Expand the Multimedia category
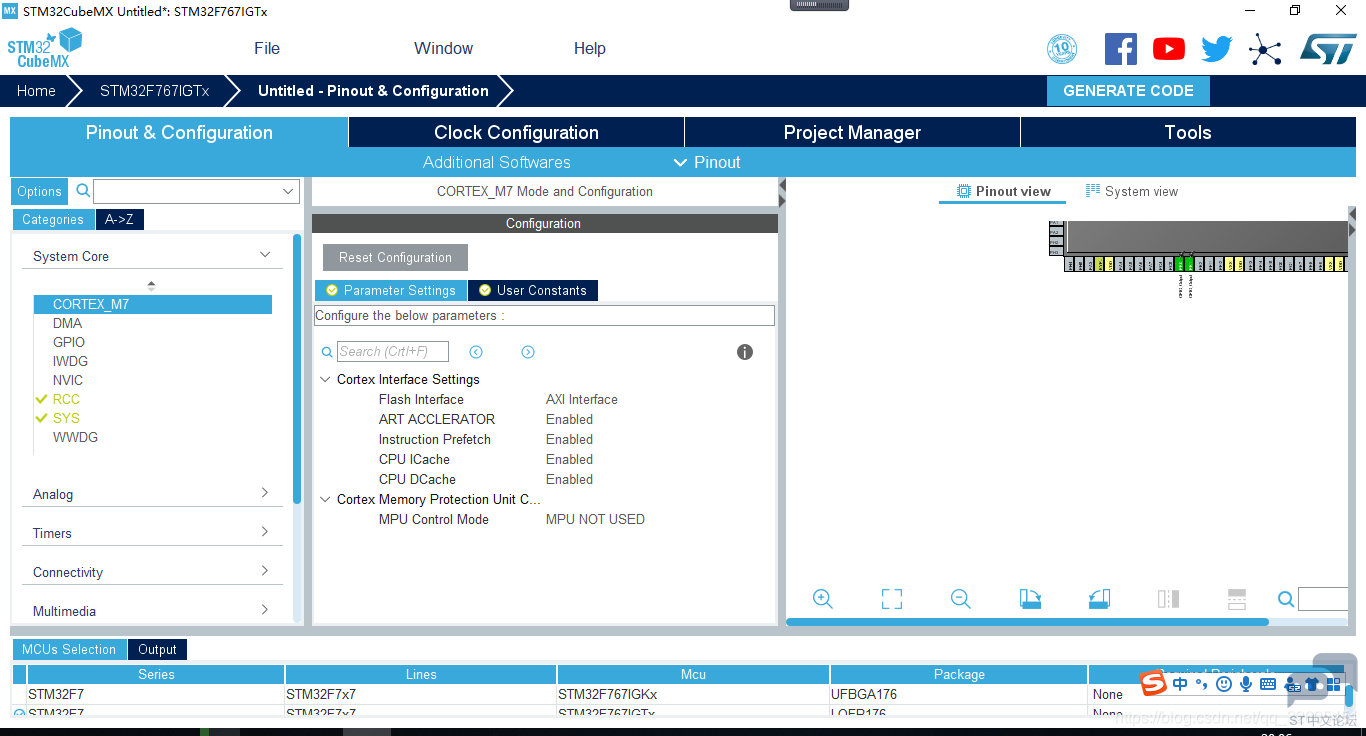Viewport: 1366px width, 736px height. tap(265, 610)
